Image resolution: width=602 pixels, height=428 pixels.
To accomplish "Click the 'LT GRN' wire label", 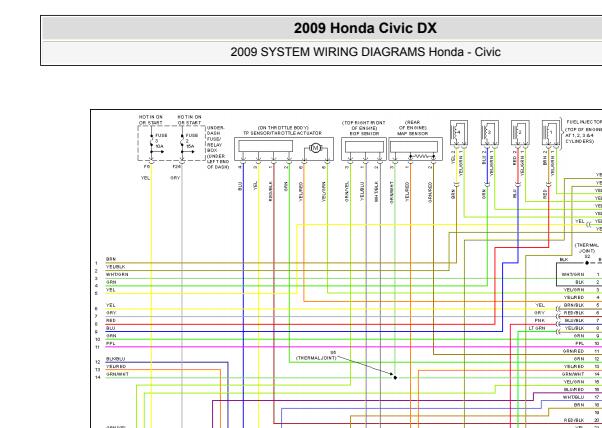I will [537, 328].
